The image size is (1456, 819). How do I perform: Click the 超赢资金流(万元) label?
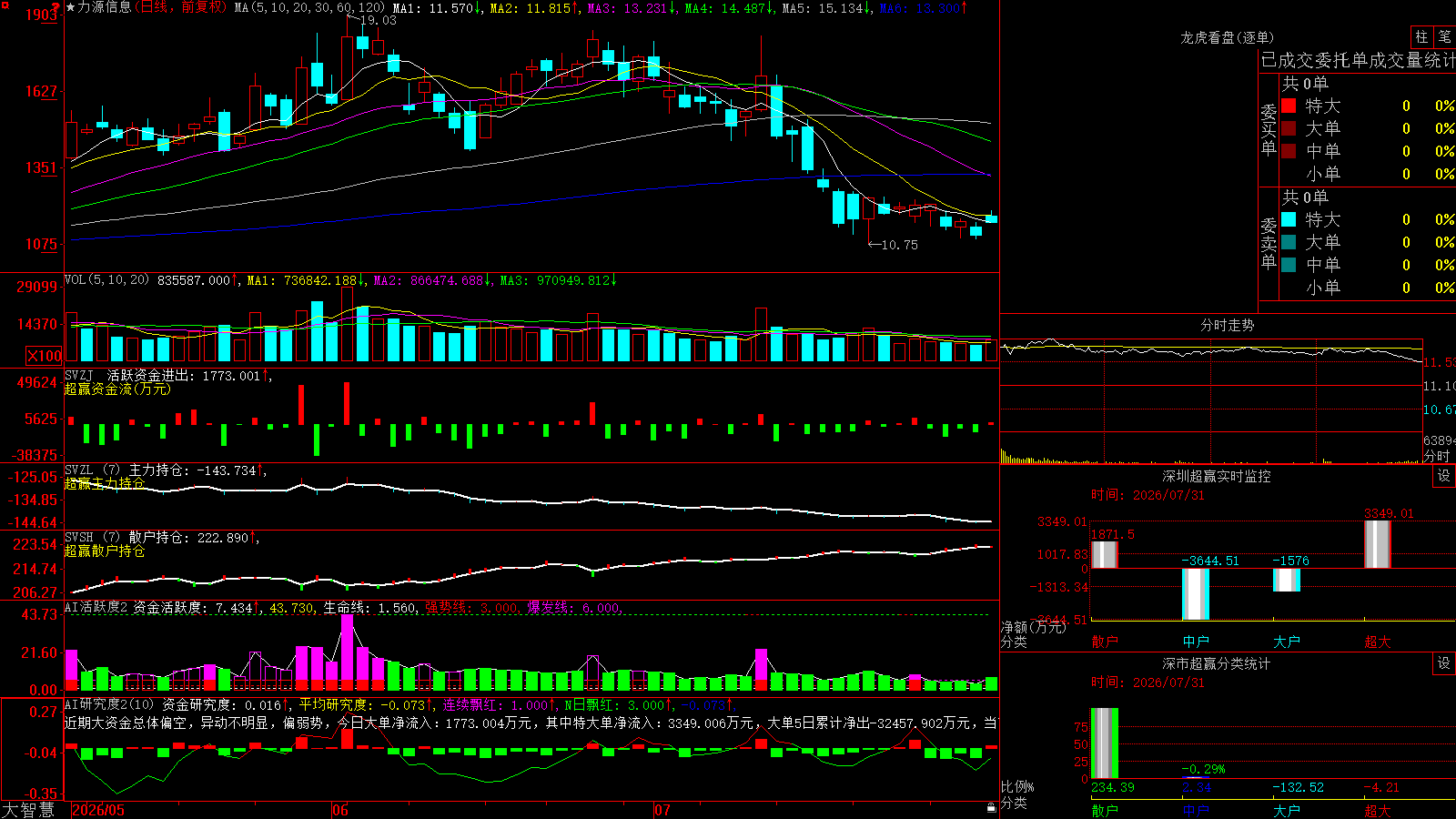click(117, 389)
